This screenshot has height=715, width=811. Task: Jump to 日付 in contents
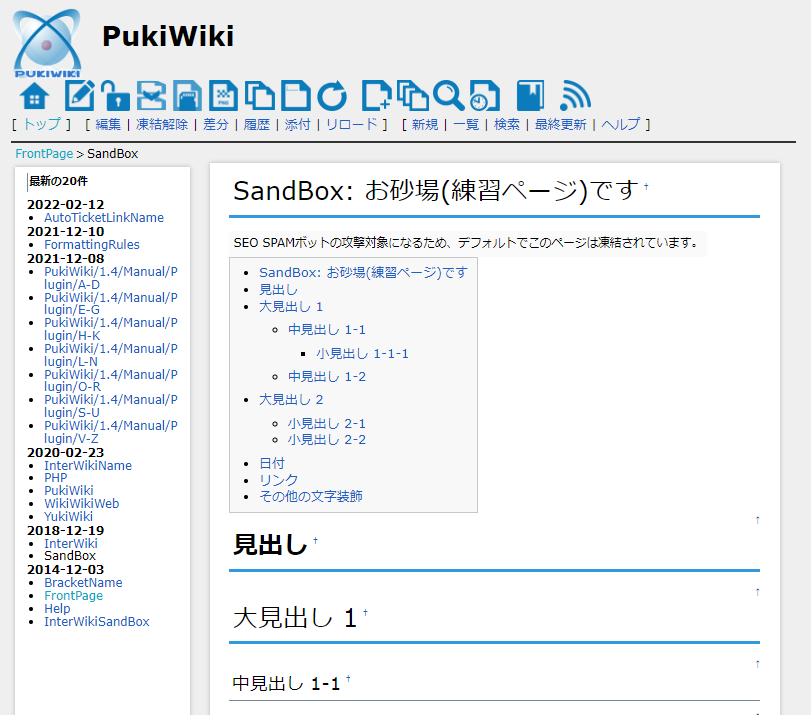(x=272, y=463)
